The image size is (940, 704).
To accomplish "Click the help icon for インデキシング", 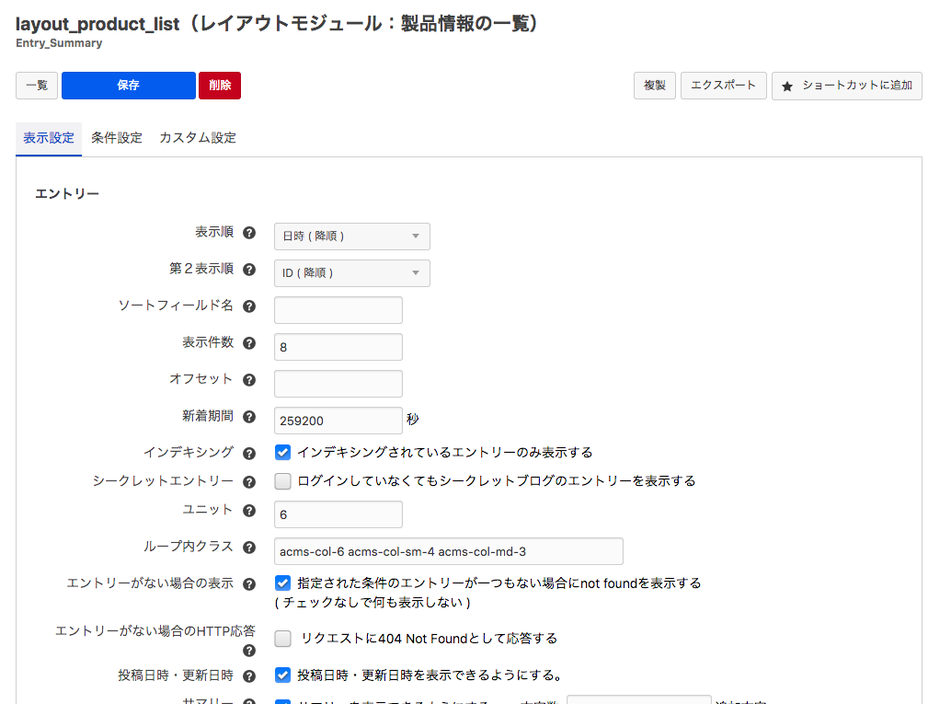I will coord(249,451).
